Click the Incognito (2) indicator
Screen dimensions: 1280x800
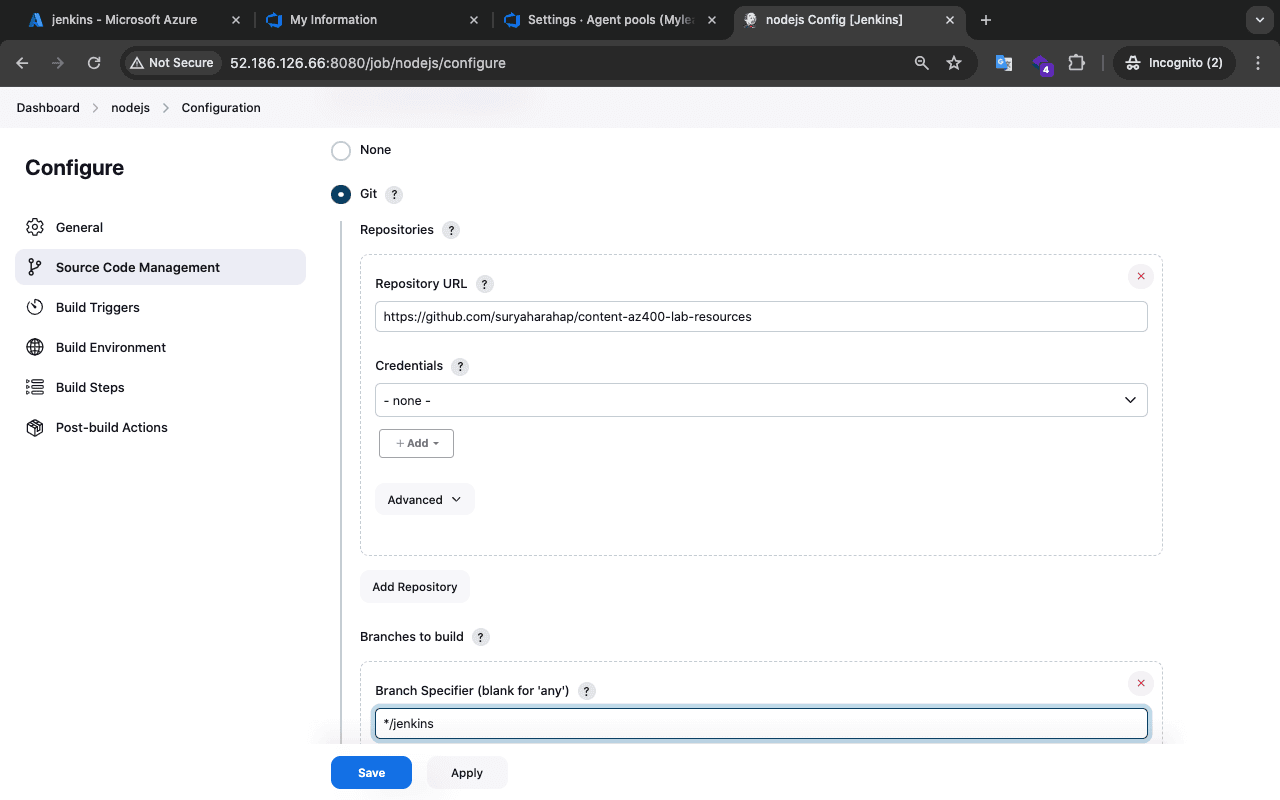click(x=1174, y=63)
